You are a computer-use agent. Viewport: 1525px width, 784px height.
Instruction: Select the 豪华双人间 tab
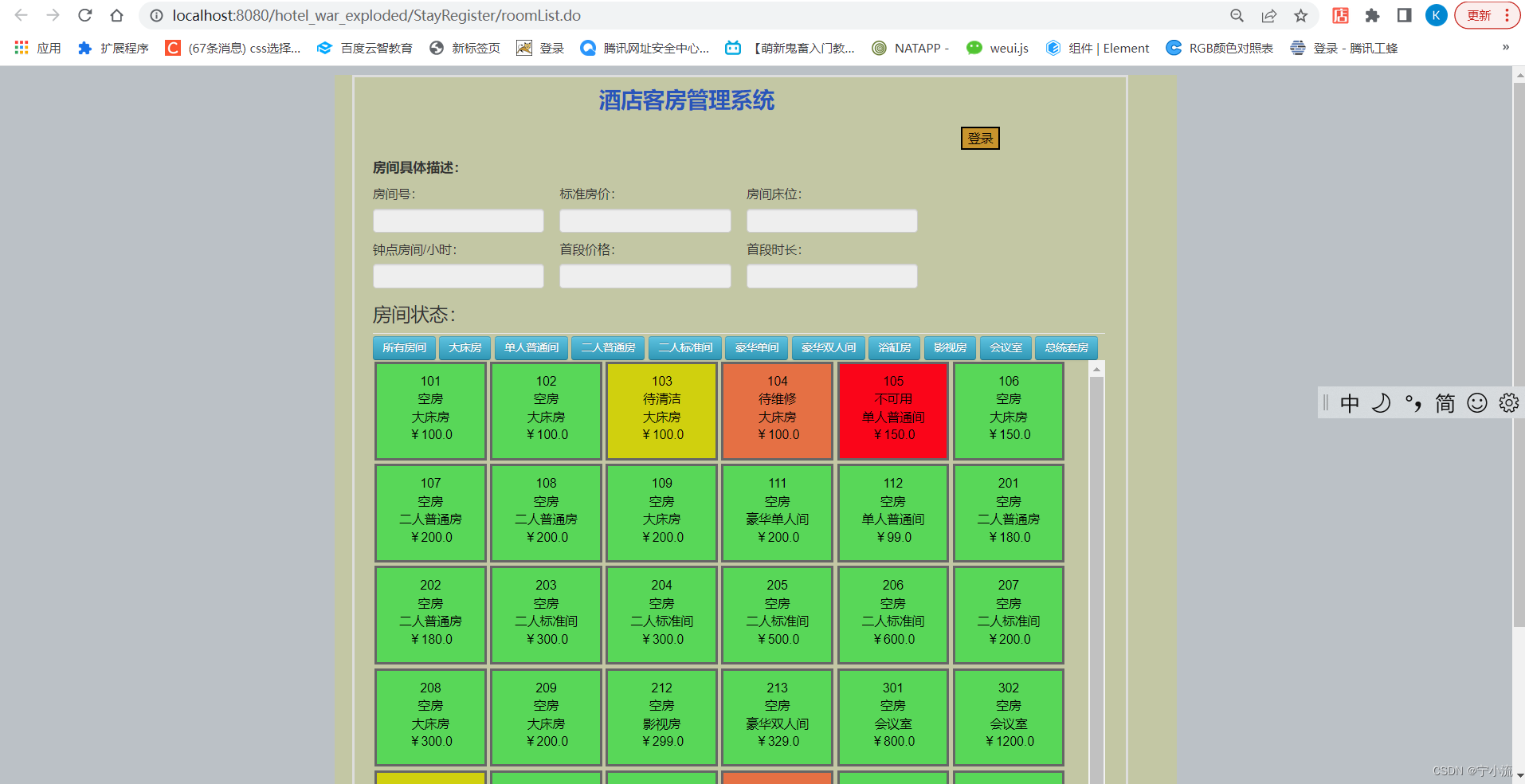point(829,348)
